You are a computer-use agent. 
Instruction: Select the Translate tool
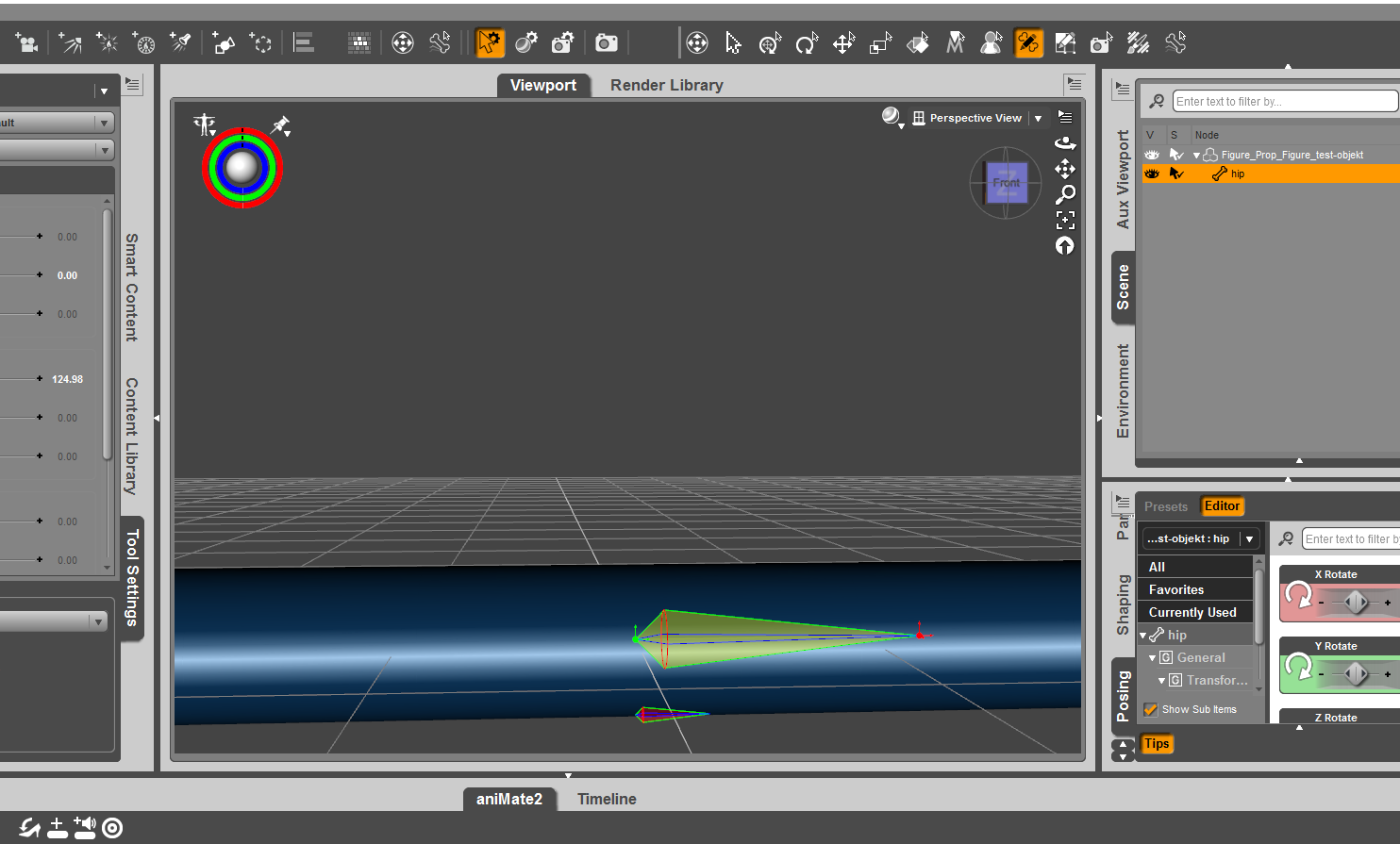[843, 42]
